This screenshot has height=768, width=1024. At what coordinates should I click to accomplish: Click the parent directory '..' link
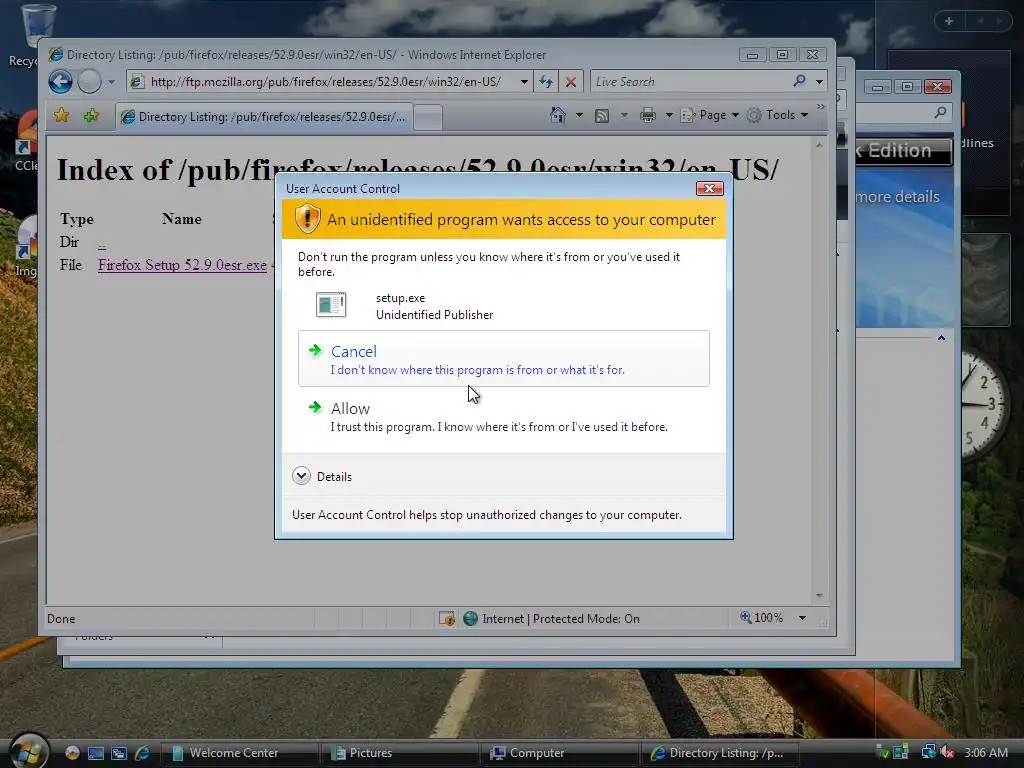pyautogui.click(x=102, y=244)
